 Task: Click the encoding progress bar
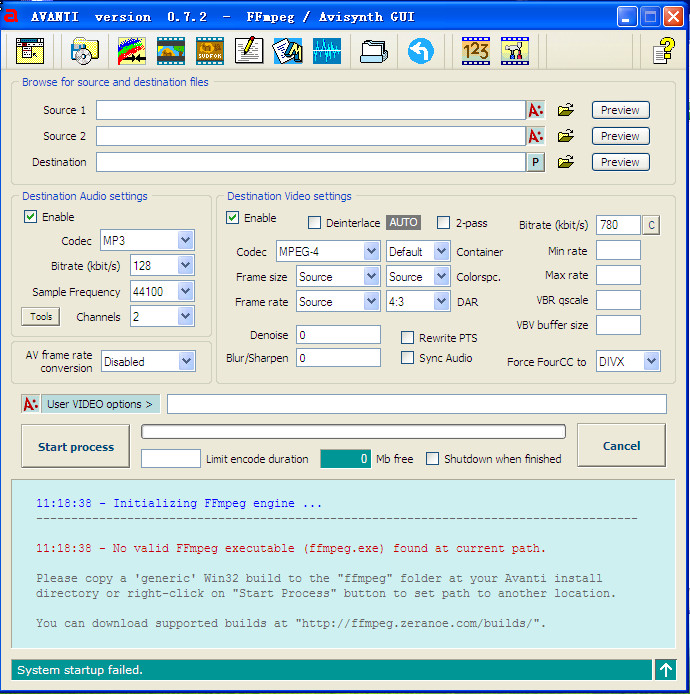[x=353, y=432]
